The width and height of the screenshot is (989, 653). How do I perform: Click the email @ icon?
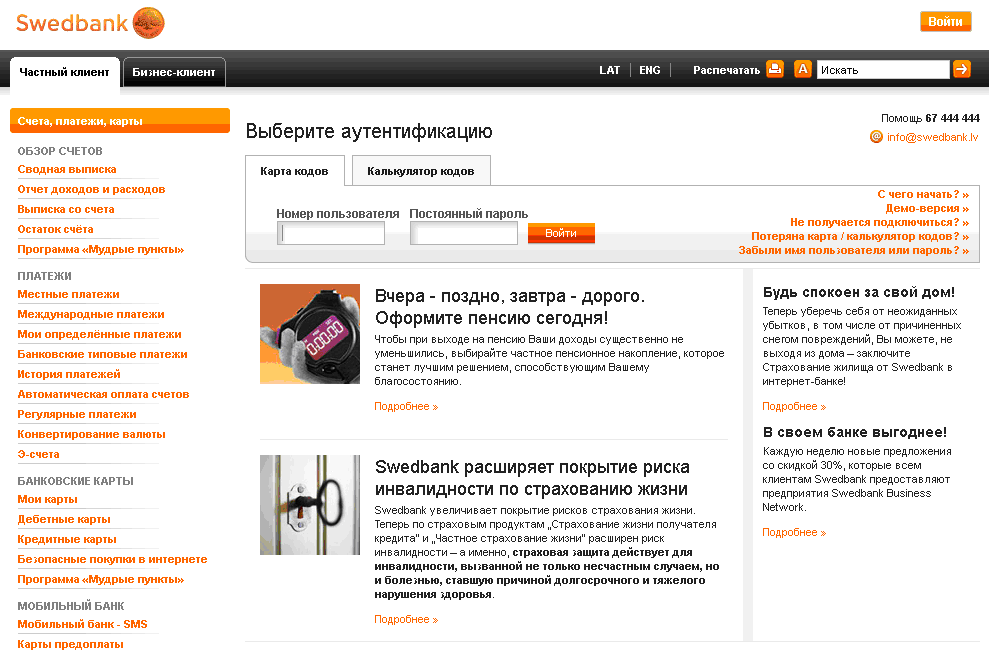(x=876, y=137)
